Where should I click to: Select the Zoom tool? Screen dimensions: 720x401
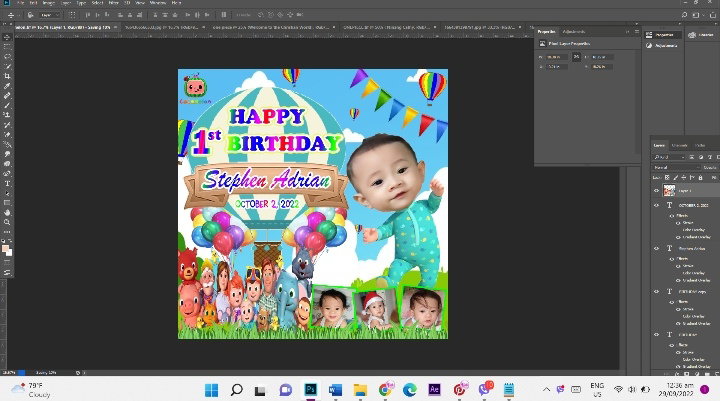pyautogui.click(x=7, y=222)
